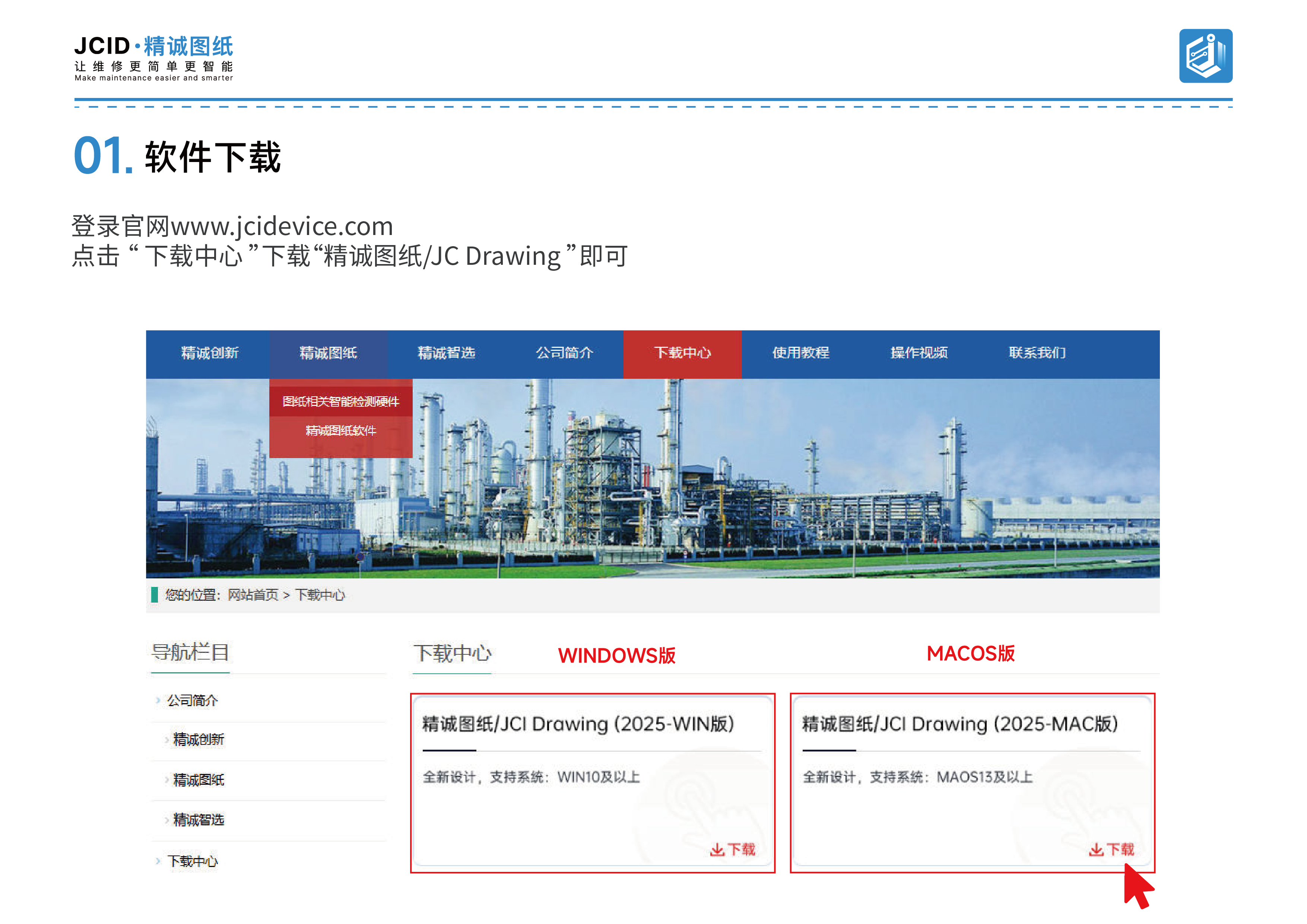Viewport: 1307px width, 924px height.
Task: Select 精诚创新 in top navigation
Action: tap(209, 353)
